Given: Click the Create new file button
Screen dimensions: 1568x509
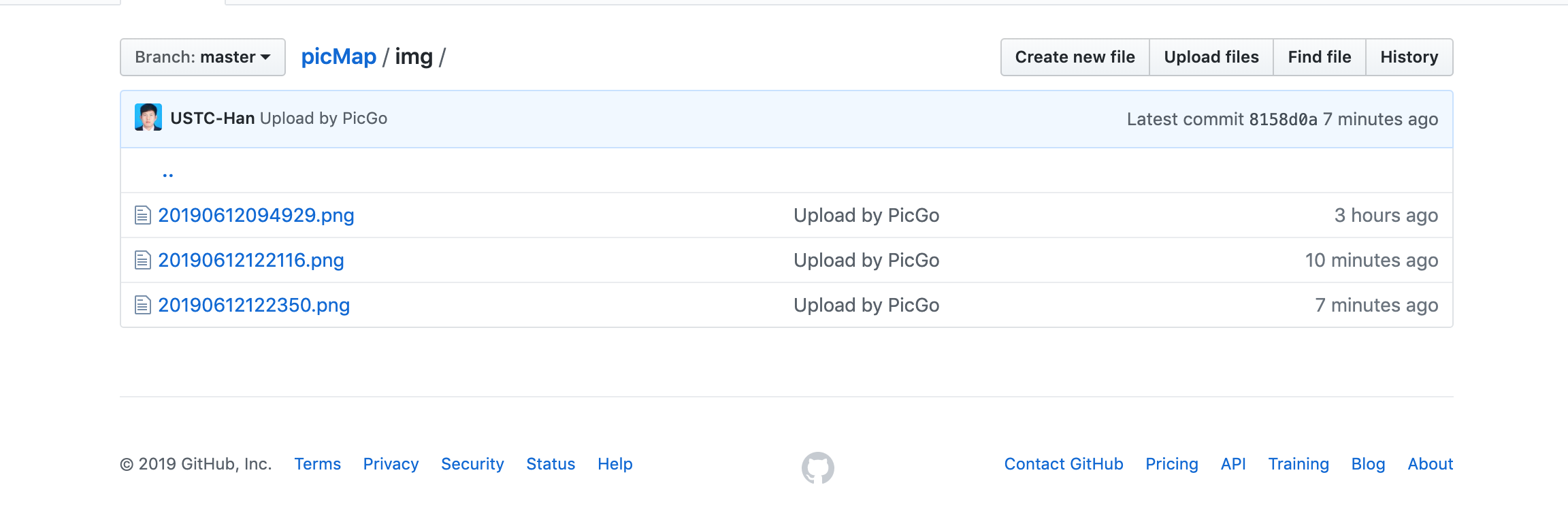Looking at the screenshot, I should coord(1075,57).
